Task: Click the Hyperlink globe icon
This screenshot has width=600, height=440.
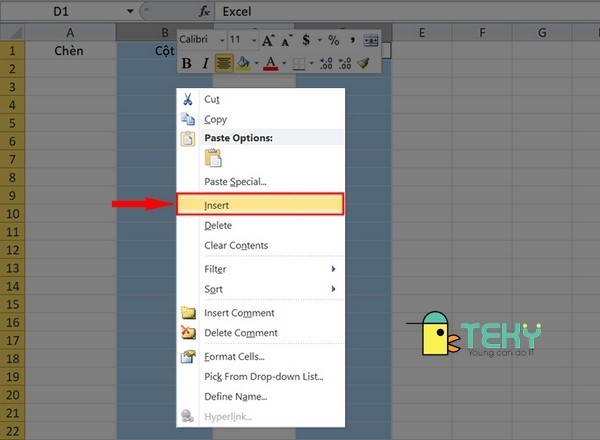Action: (x=188, y=416)
